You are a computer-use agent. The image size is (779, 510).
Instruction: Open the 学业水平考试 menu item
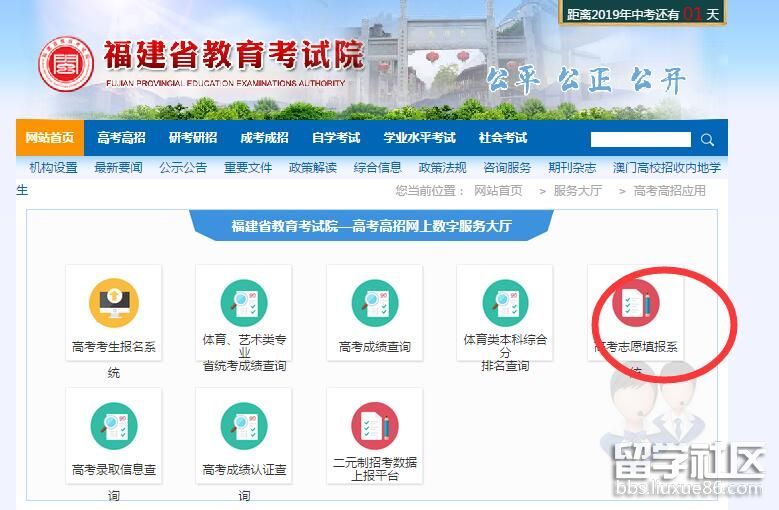(x=419, y=138)
